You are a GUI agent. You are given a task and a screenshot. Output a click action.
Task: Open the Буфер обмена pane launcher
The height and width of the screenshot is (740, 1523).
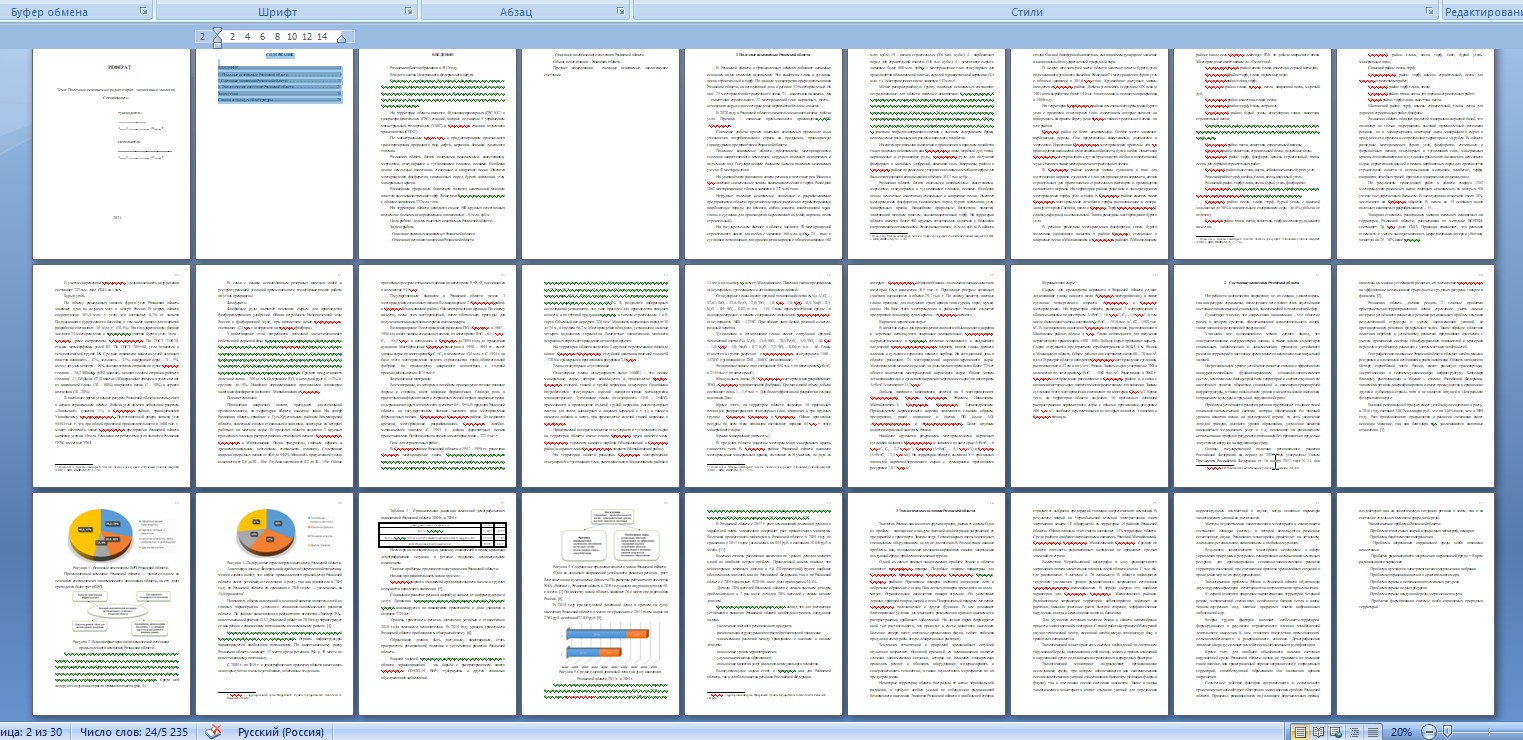click(x=144, y=12)
